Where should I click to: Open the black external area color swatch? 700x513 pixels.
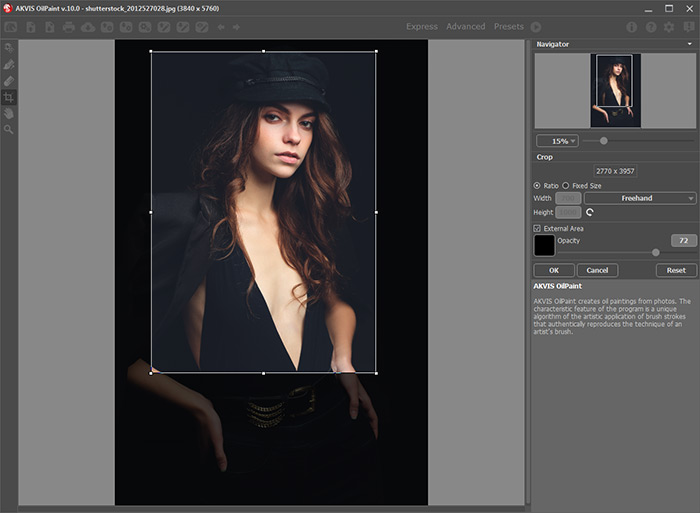(544, 245)
